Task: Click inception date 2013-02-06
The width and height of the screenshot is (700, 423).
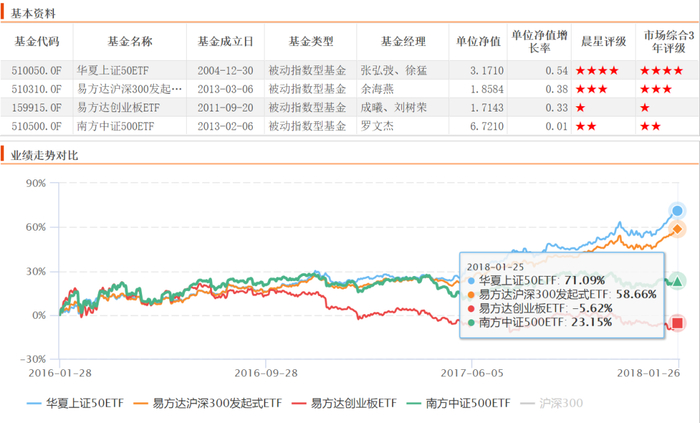Action: click(225, 126)
